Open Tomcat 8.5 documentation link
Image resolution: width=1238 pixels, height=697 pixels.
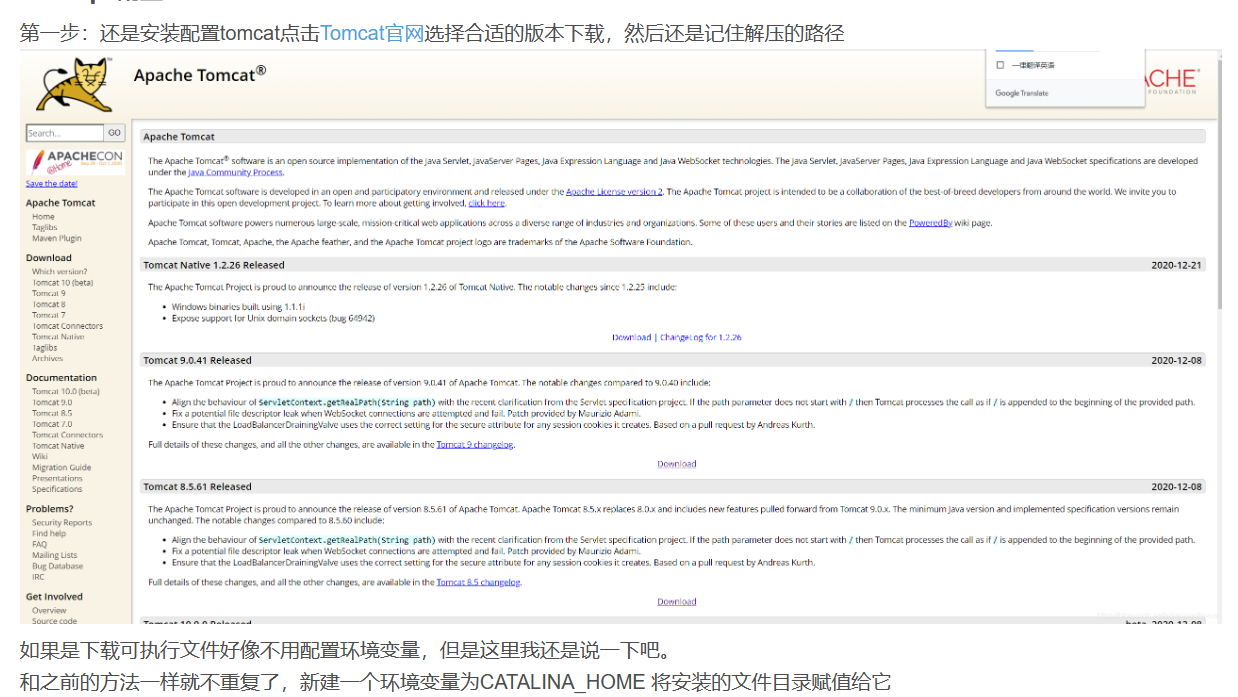pos(52,413)
